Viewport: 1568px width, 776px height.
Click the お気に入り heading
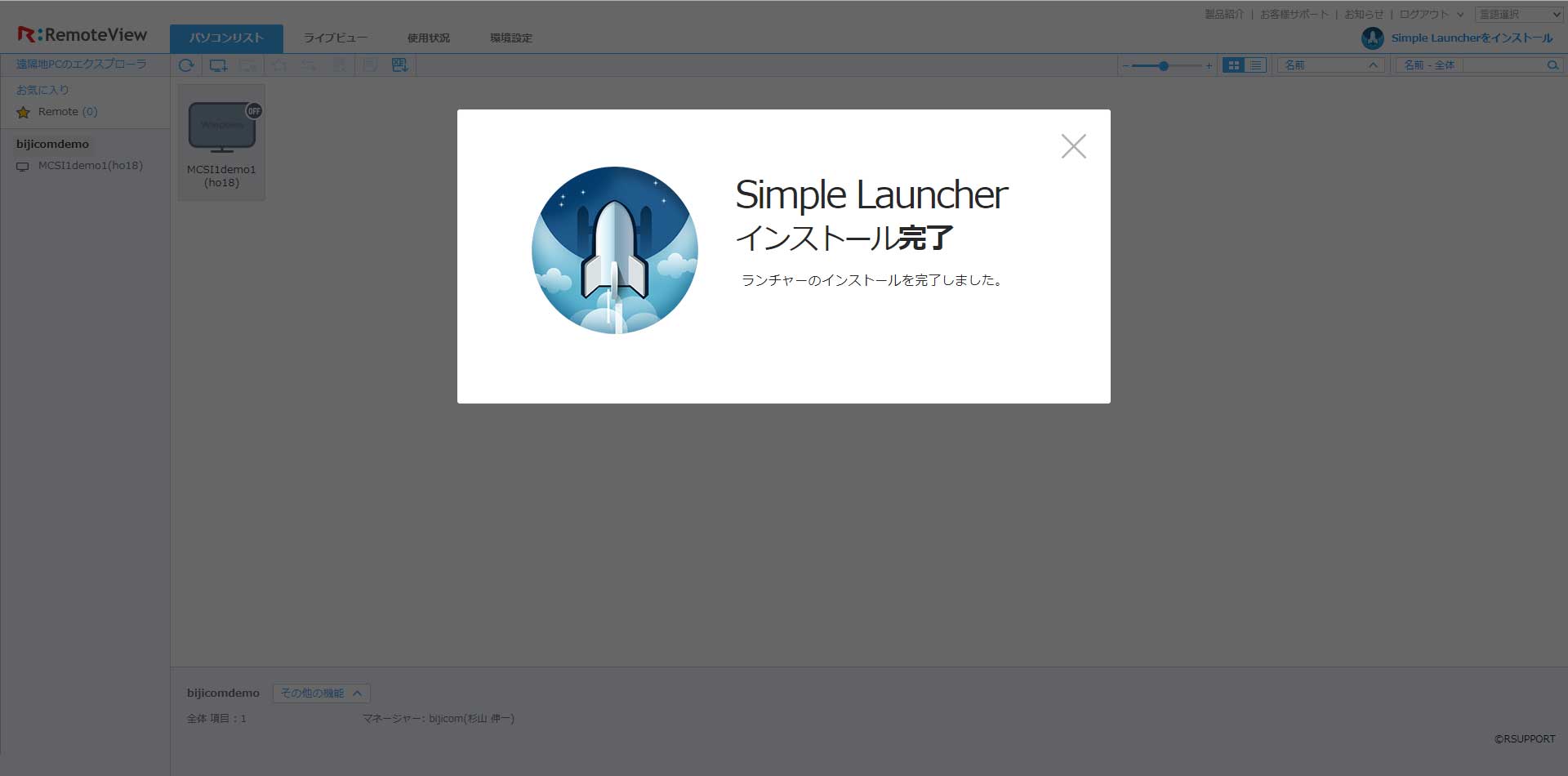42,90
